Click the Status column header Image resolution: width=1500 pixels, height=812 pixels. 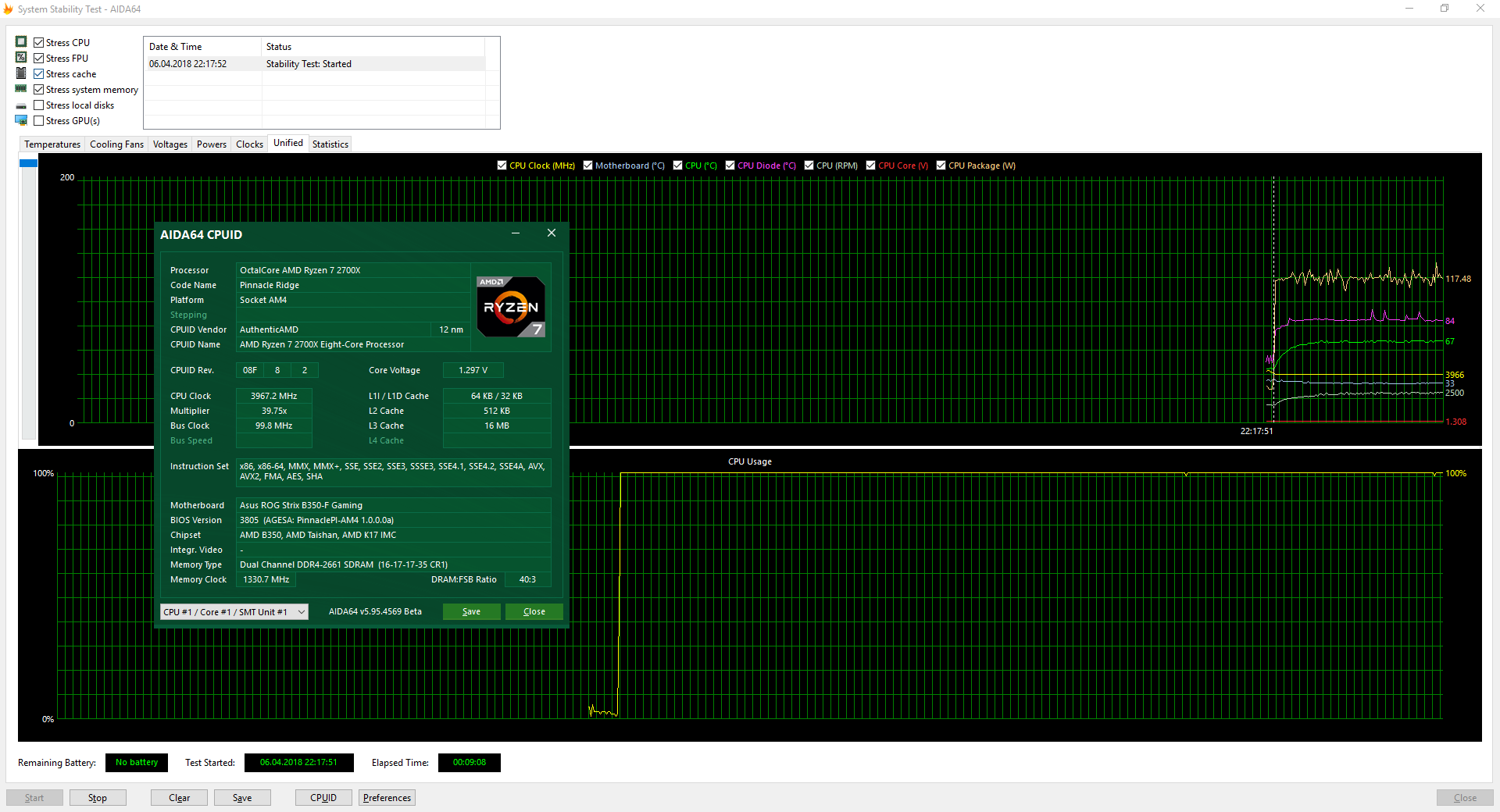click(x=373, y=47)
